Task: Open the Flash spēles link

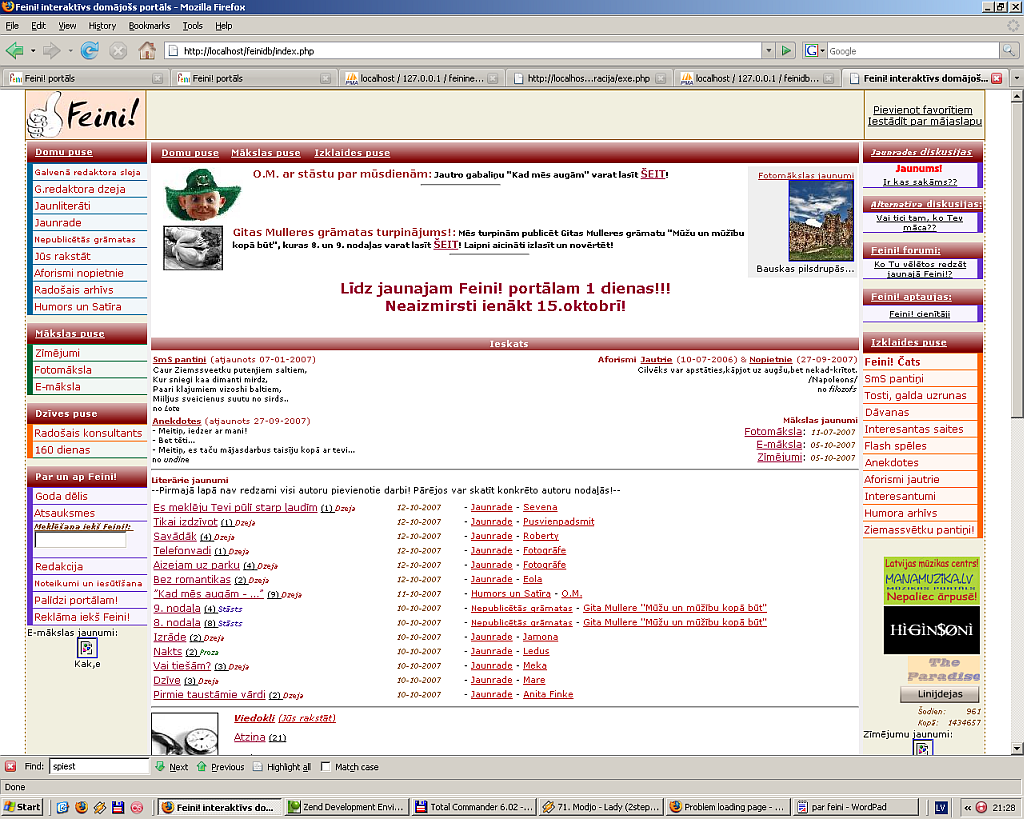Action: pos(895,446)
